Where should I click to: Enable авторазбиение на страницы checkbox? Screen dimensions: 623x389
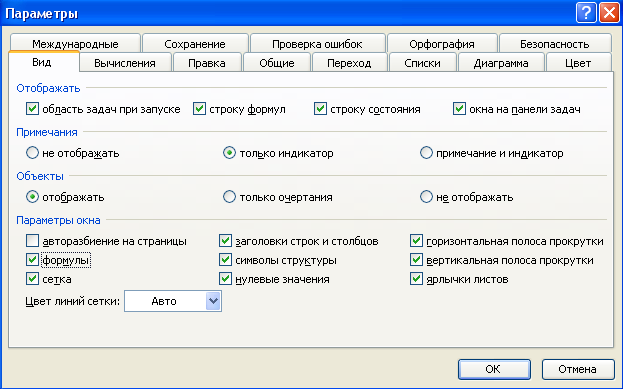tap(32, 241)
